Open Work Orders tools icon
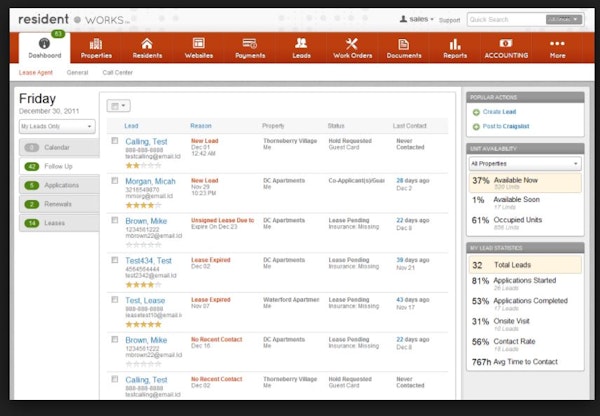The image size is (600, 416). coord(351,44)
